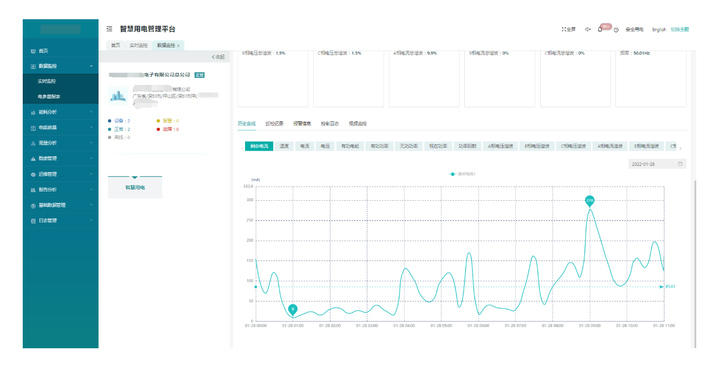Open notifications bell with red badge
This screenshot has height=370, width=720.
point(601,29)
